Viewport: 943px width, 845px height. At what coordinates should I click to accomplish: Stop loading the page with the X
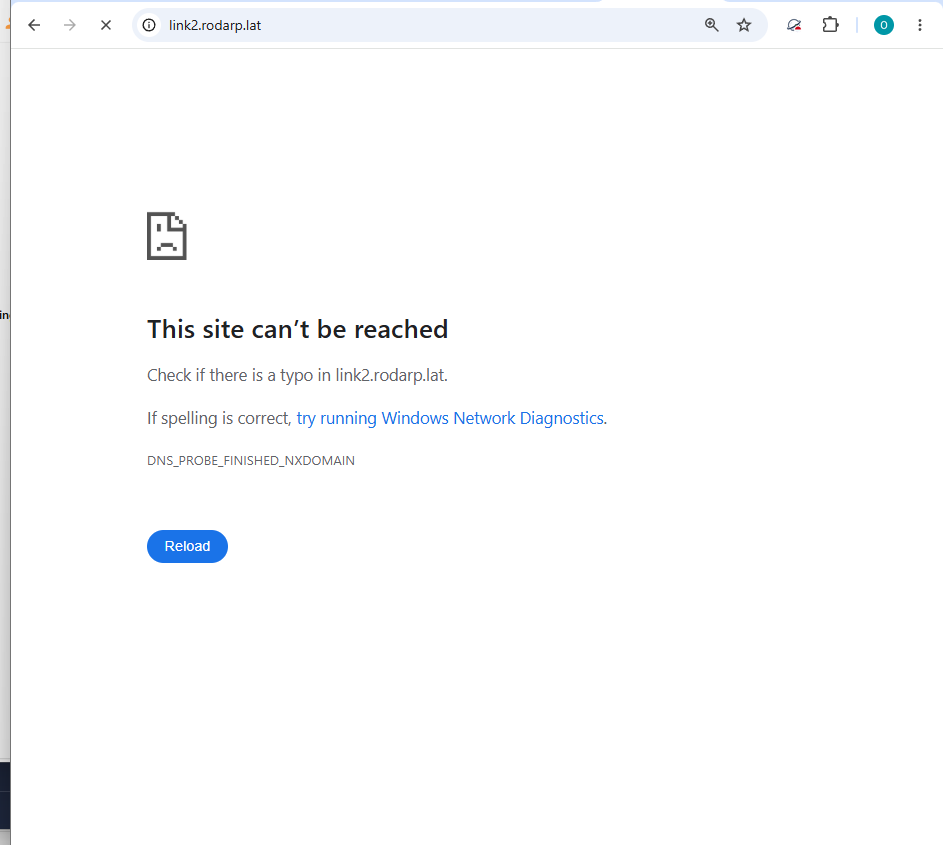tap(106, 25)
